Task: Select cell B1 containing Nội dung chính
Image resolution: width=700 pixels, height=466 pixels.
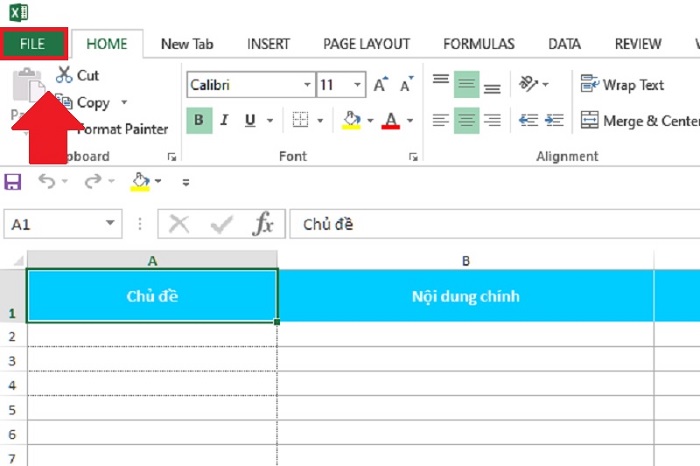Action: click(465, 297)
